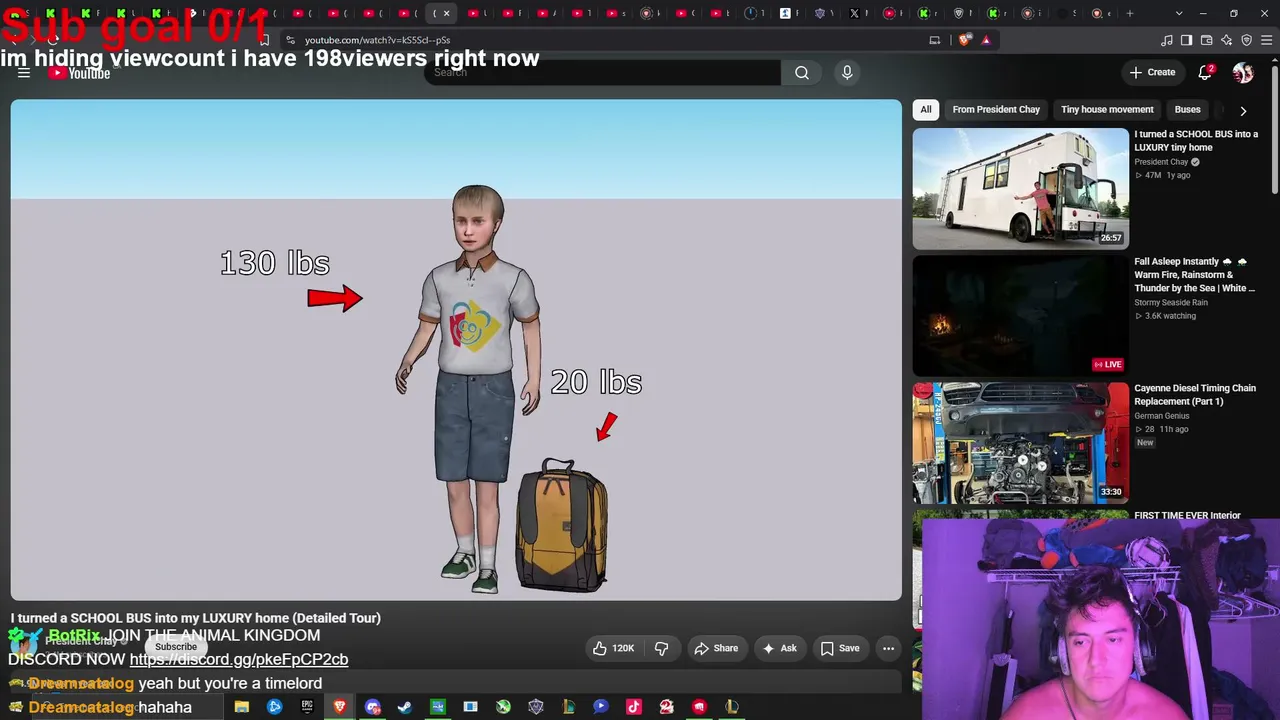This screenshot has width=1280, height=720.
Task: Visit the German Genius channel
Action: point(1162,416)
